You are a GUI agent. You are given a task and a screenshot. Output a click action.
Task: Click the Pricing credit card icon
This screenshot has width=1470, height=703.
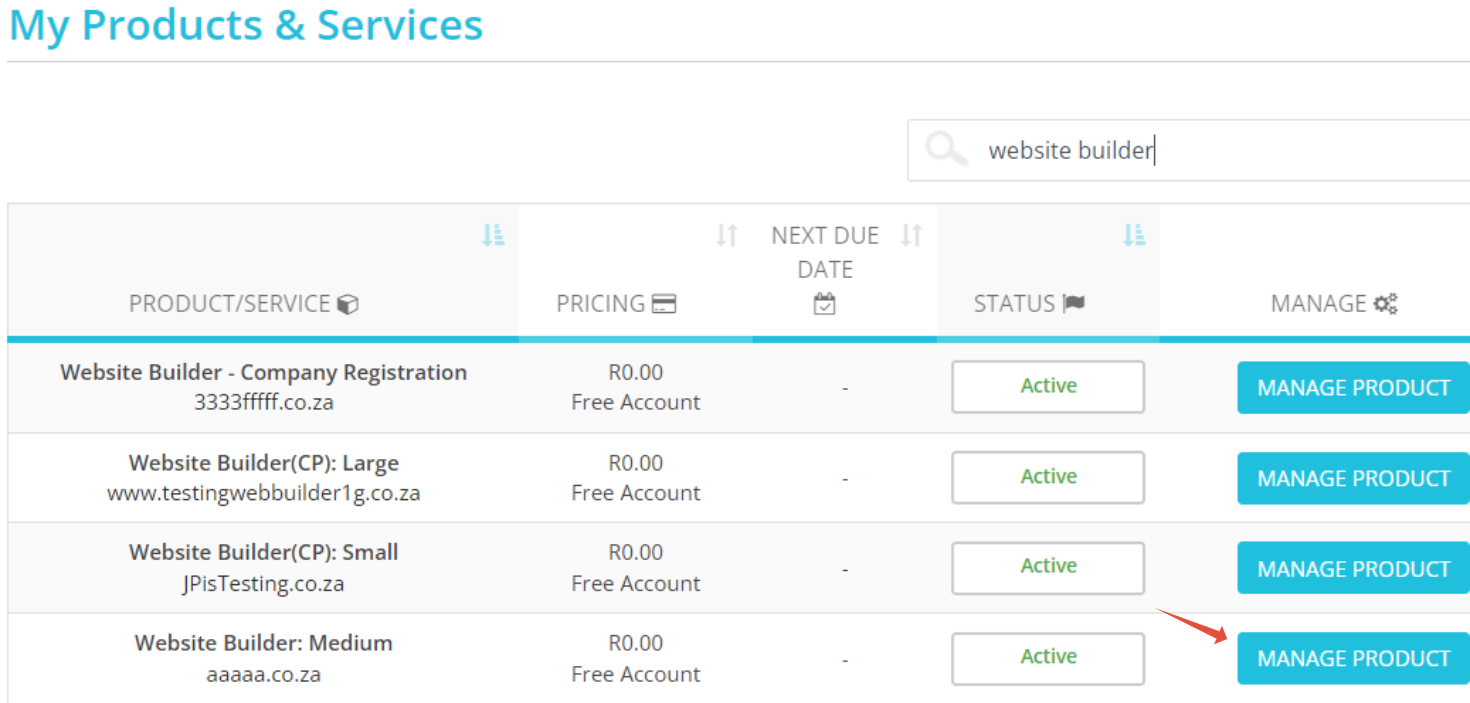tap(664, 304)
